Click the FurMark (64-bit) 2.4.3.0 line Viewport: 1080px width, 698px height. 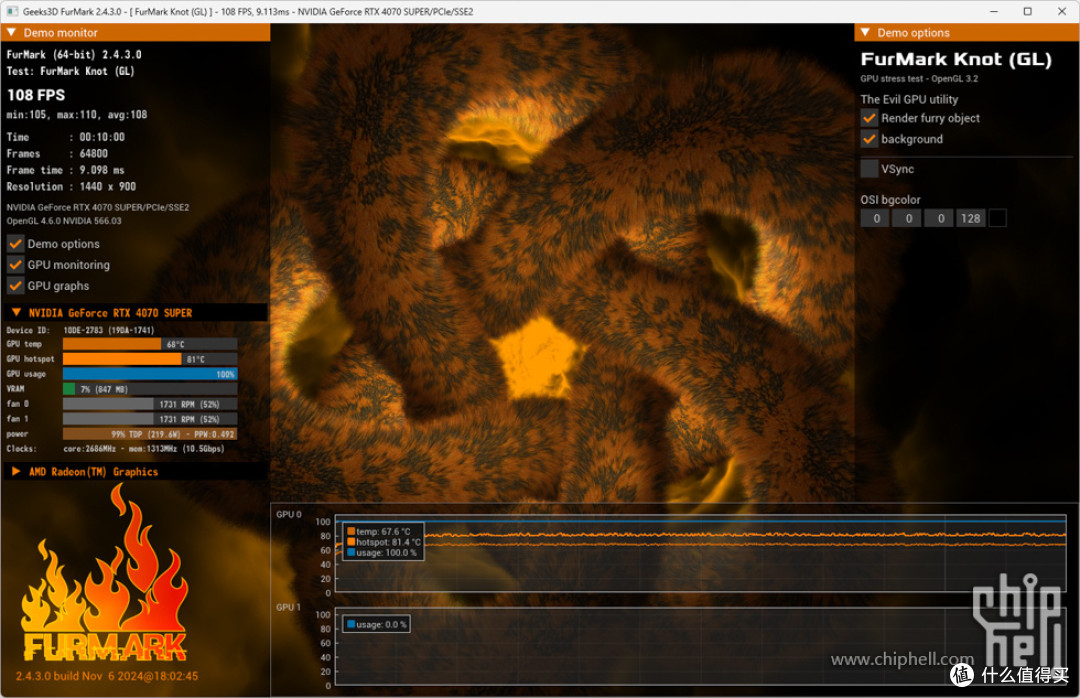coord(74,54)
